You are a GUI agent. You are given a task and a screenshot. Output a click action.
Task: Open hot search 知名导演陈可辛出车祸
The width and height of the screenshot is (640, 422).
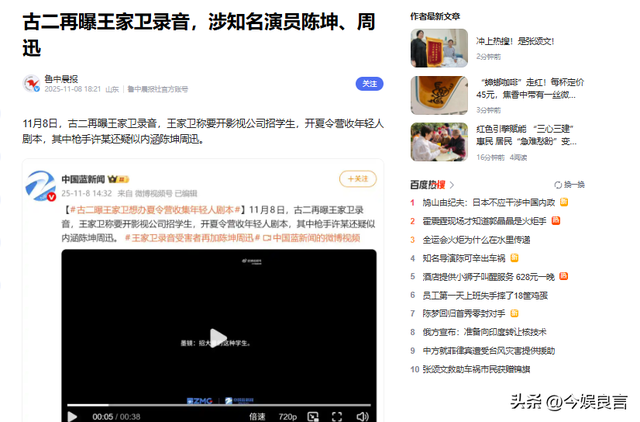tap(464, 258)
